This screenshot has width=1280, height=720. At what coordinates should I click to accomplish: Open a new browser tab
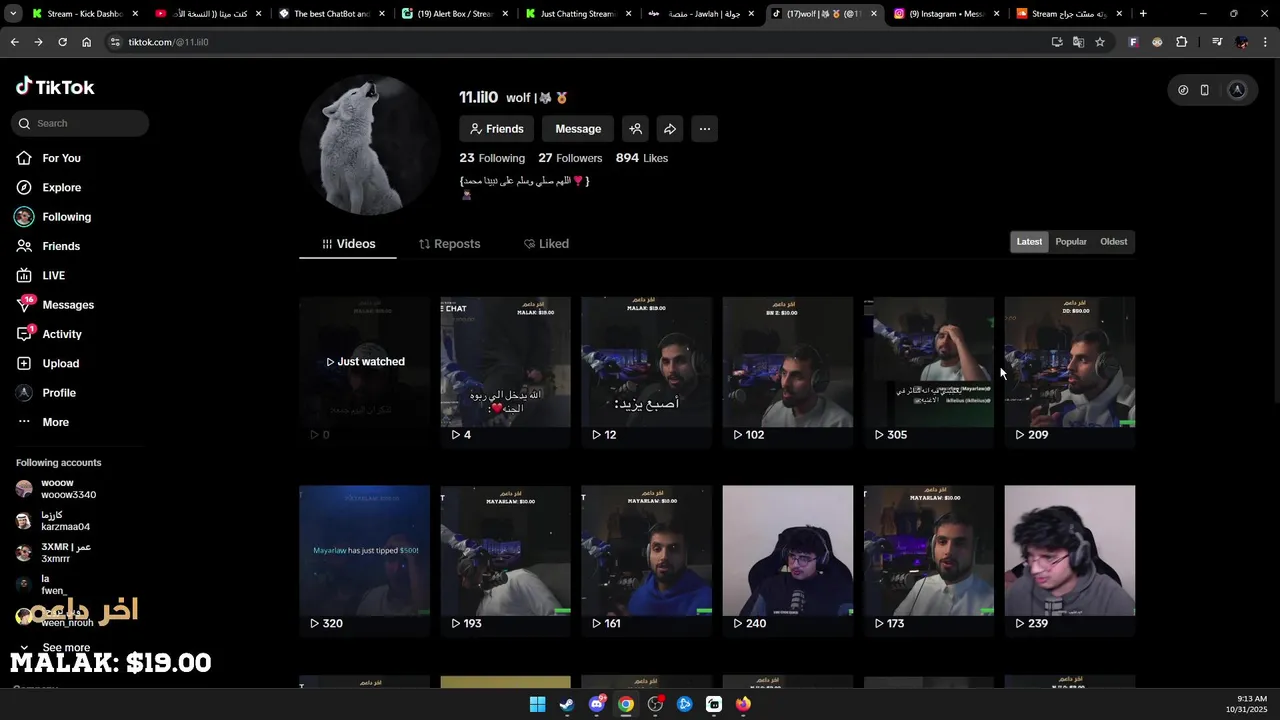[x=1143, y=14]
